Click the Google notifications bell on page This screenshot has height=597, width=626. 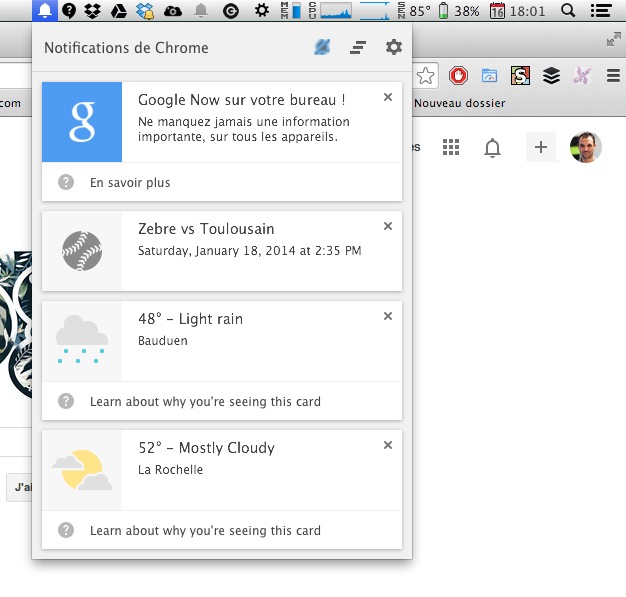tap(492, 148)
